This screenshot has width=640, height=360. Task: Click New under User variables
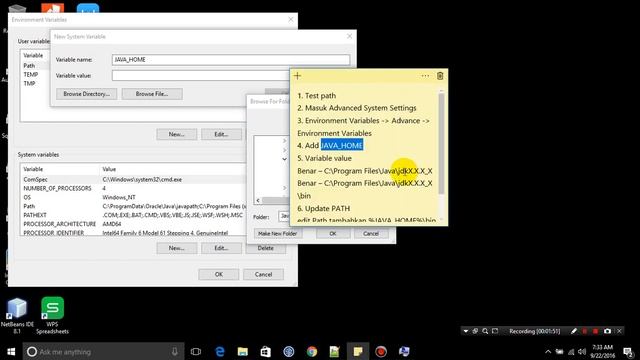(177, 134)
